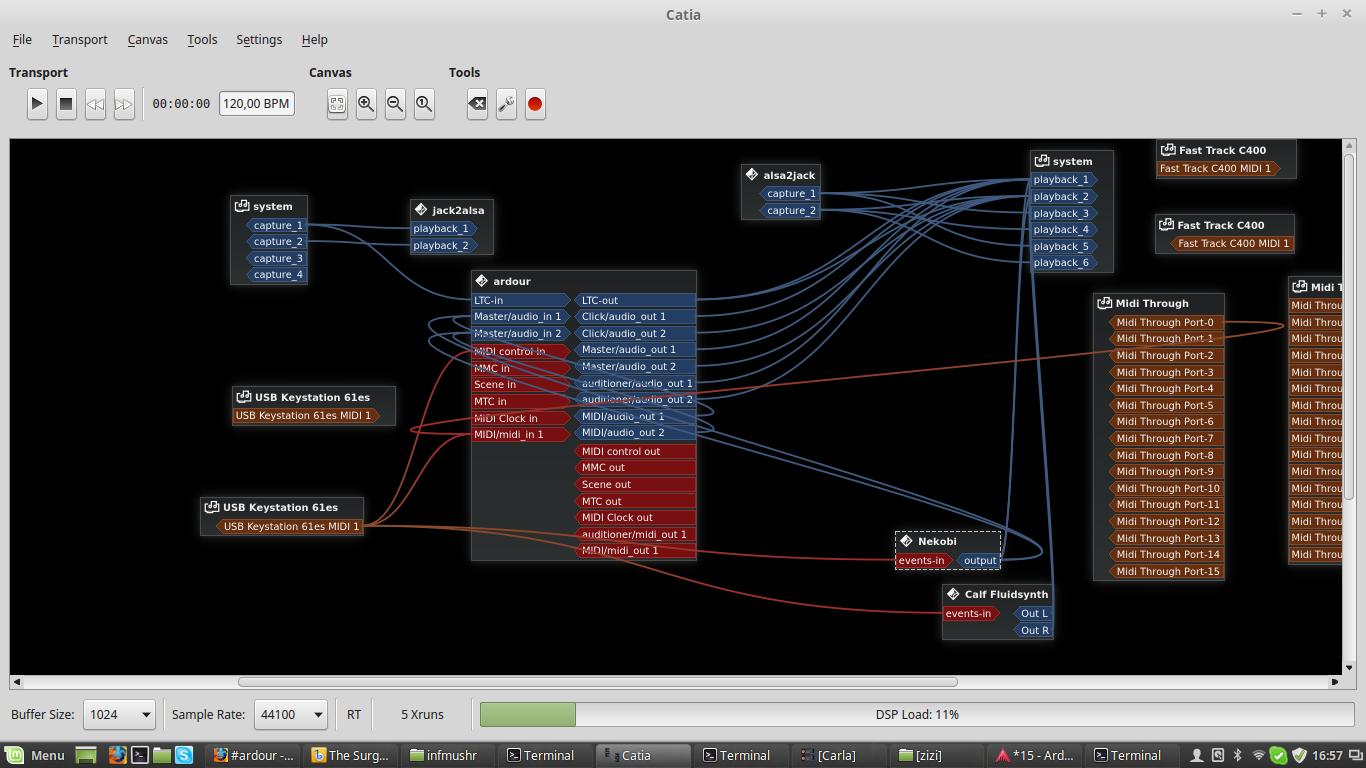Open JACK configure wrench tool
The width and height of the screenshot is (1366, 768).
(506, 103)
